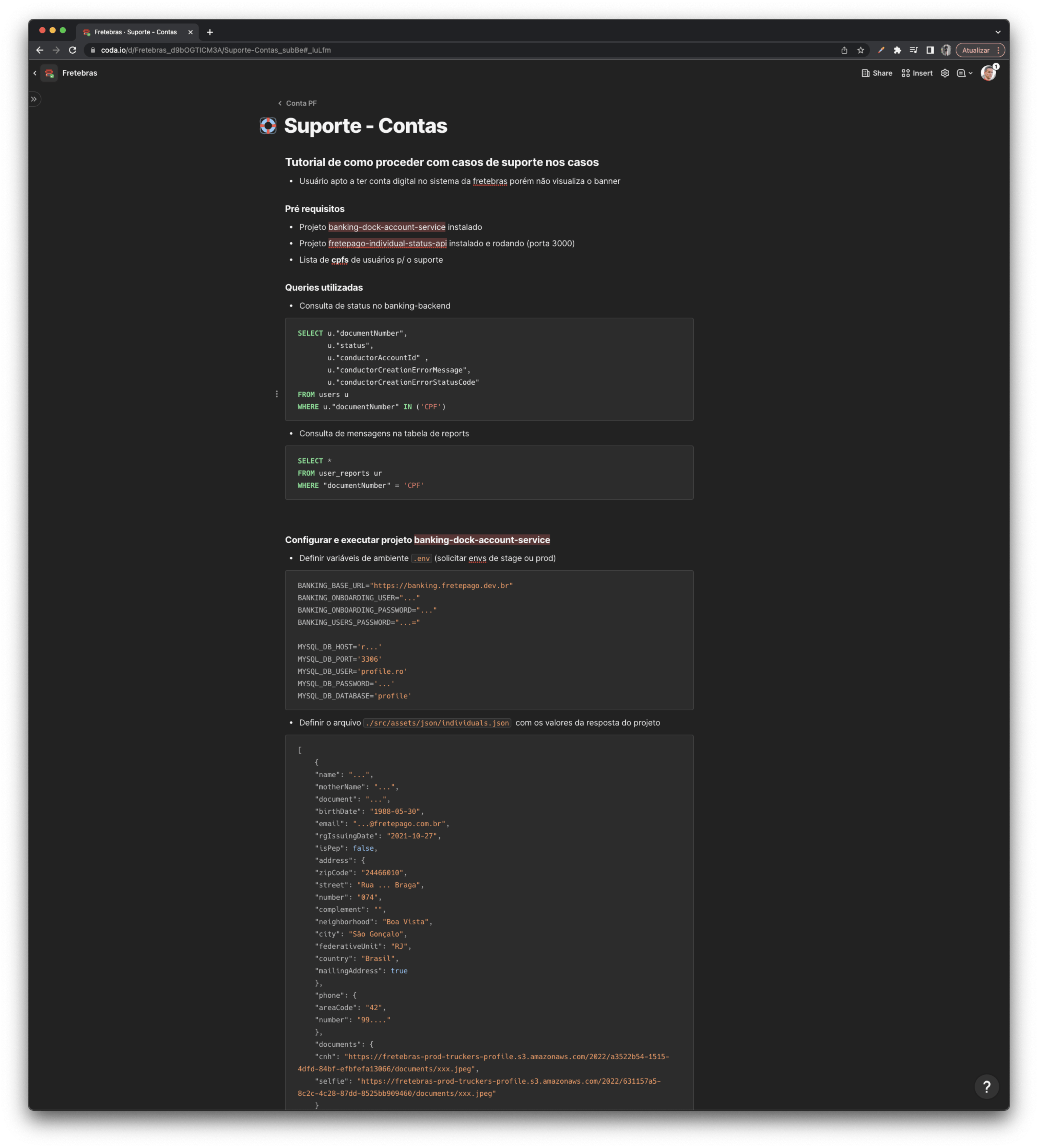Click the Fretebras doc title

80,73
